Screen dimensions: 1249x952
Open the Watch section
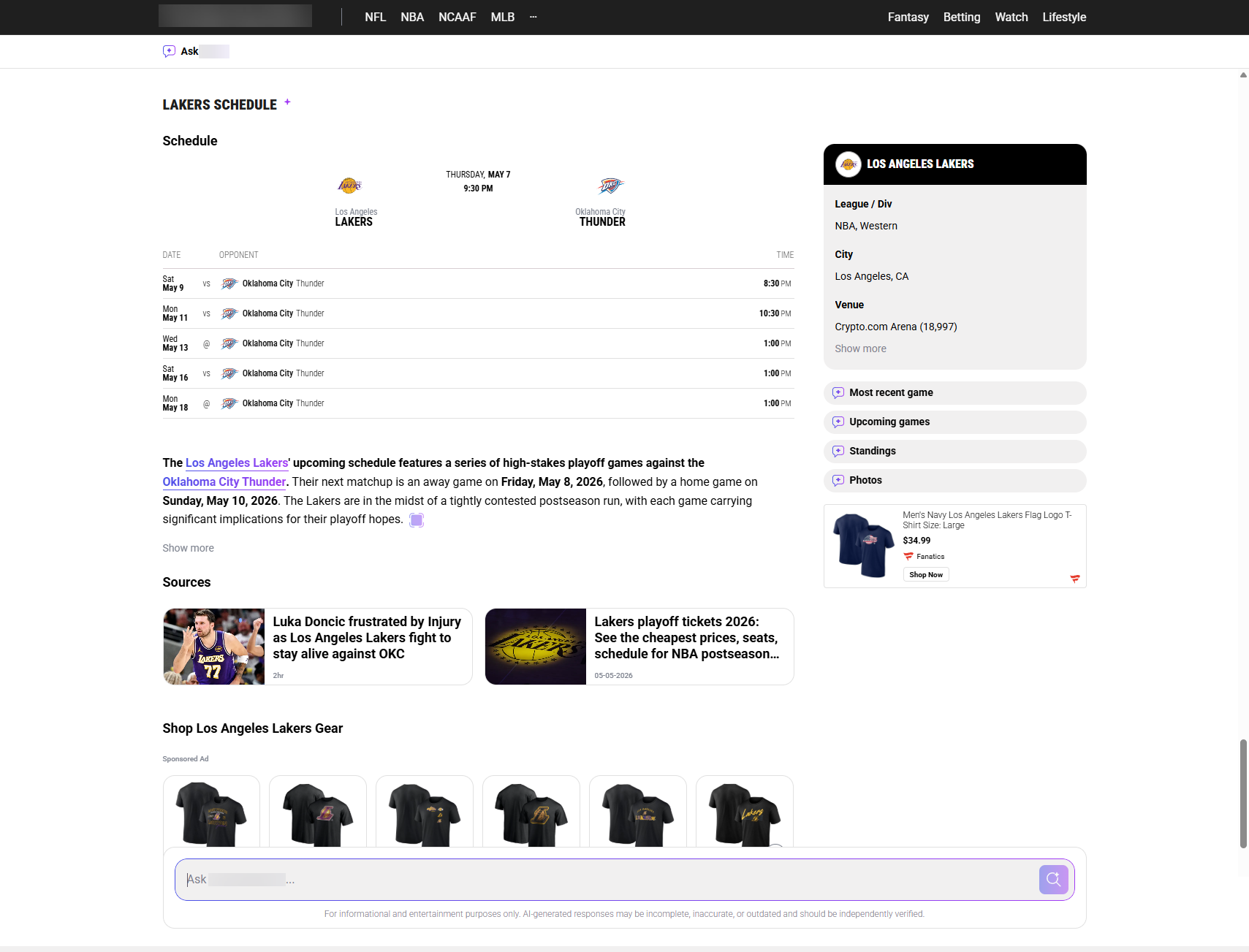(1011, 17)
